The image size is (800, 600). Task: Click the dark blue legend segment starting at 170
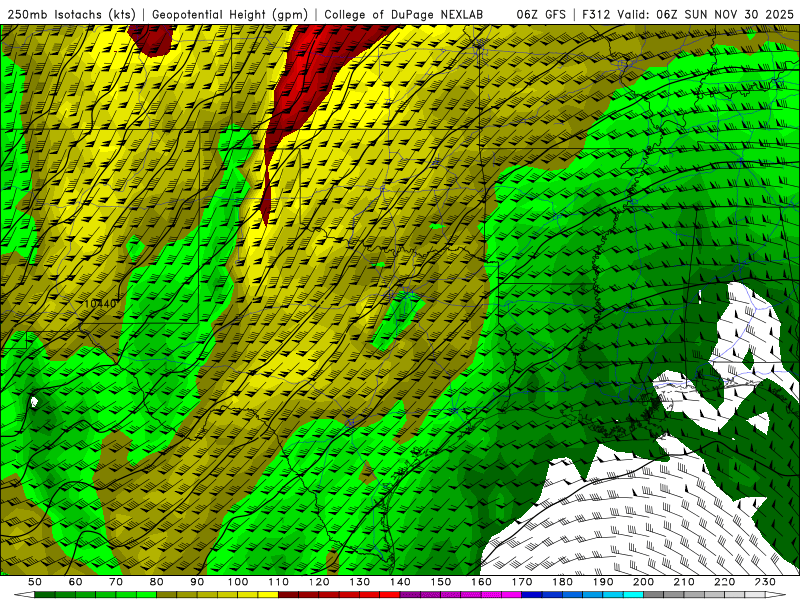[532, 595]
